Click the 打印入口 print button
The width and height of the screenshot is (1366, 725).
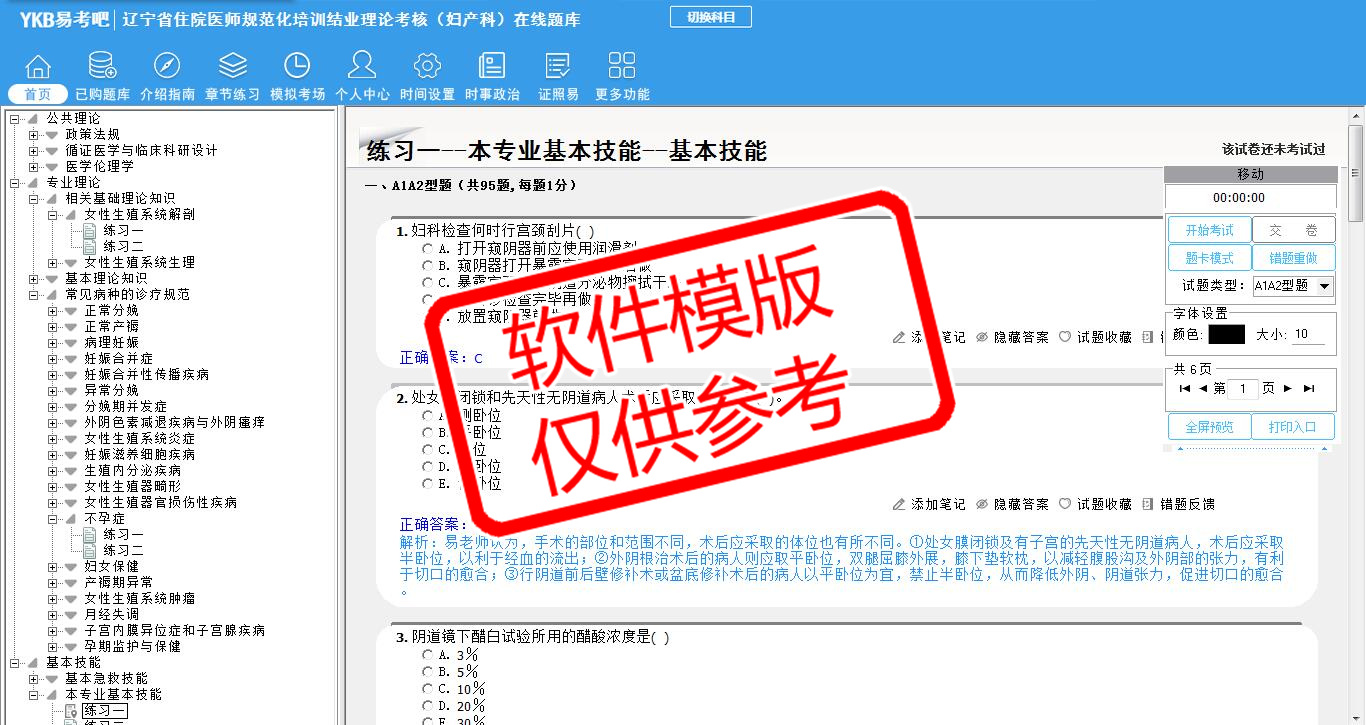point(1293,427)
